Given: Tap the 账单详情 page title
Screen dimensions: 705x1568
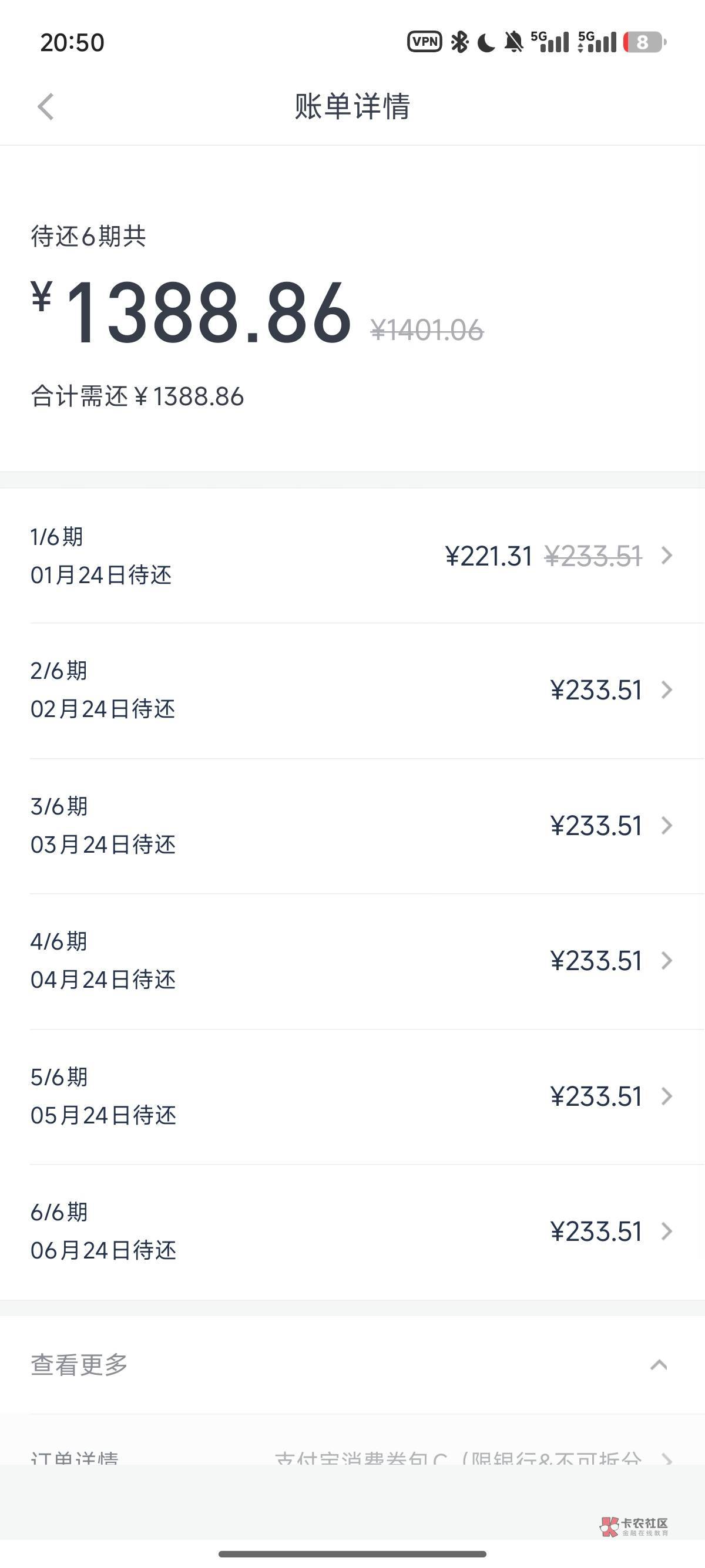Looking at the screenshot, I should (x=352, y=106).
